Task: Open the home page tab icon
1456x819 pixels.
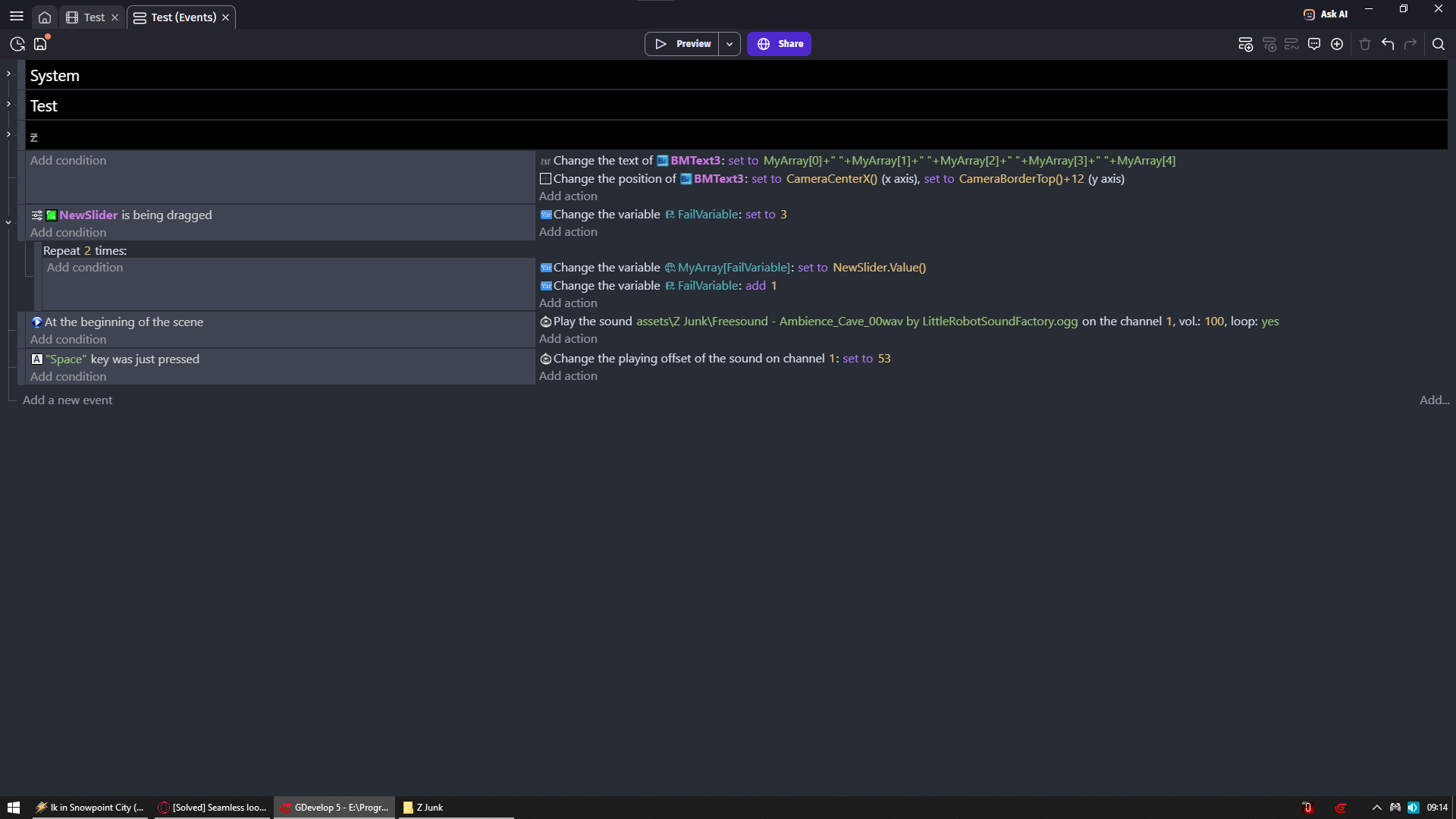Action: click(x=45, y=17)
